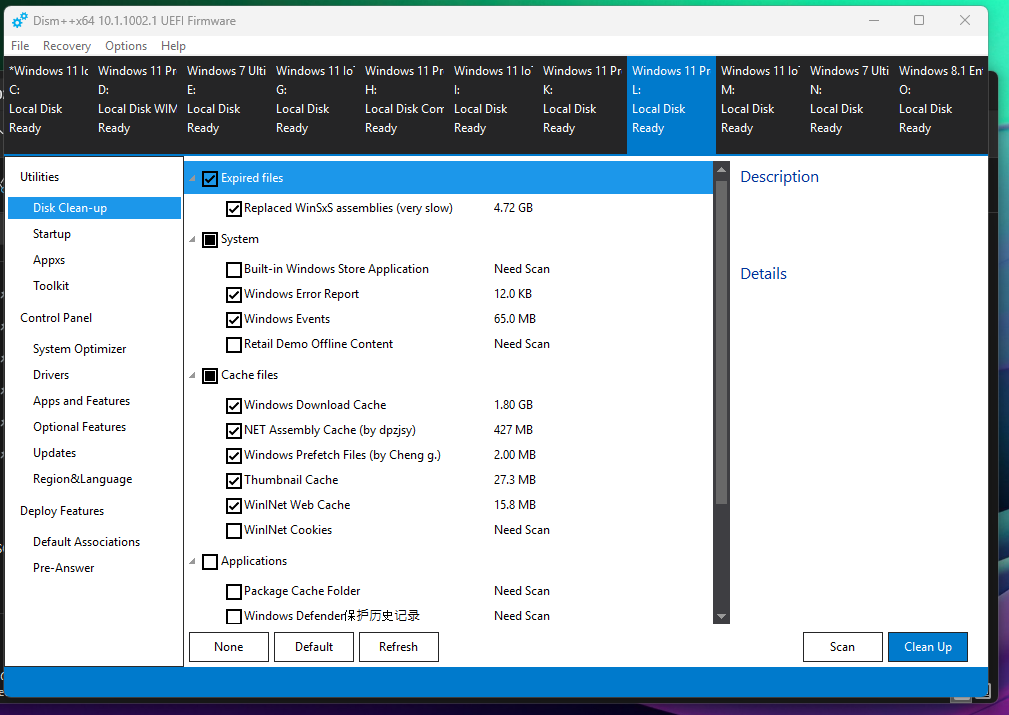Click the 4.72 GB size value

pyautogui.click(x=513, y=208)
